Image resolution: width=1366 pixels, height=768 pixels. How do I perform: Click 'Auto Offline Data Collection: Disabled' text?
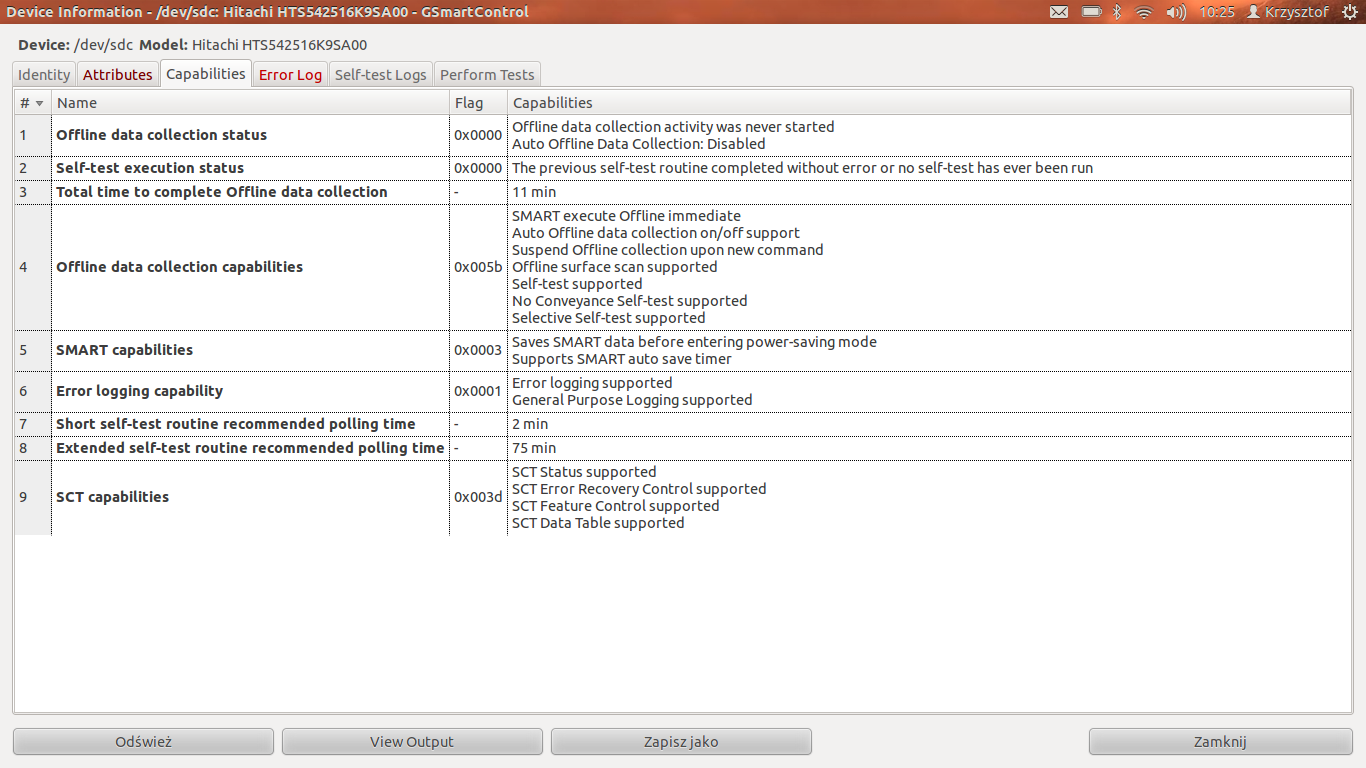pyautogui.click(x=639, y=144)
